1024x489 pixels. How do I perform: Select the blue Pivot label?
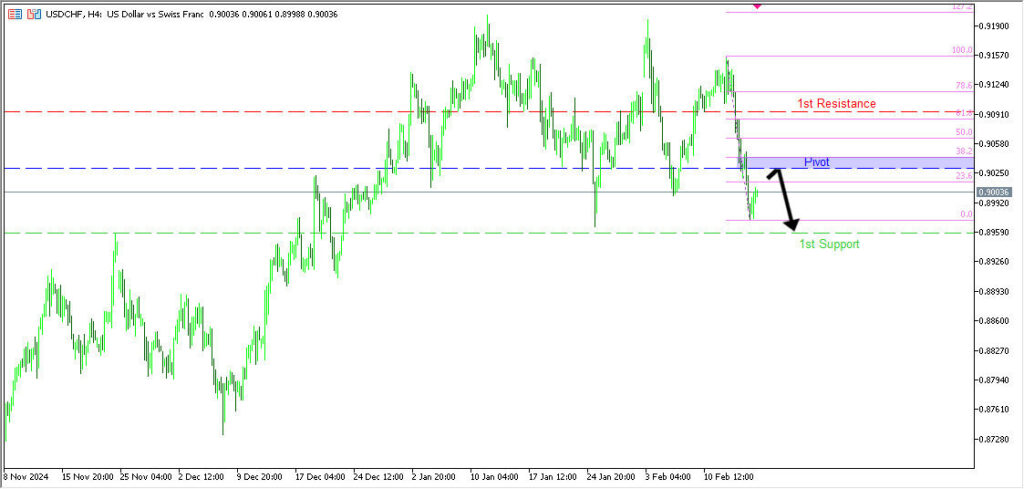point(816,161)
